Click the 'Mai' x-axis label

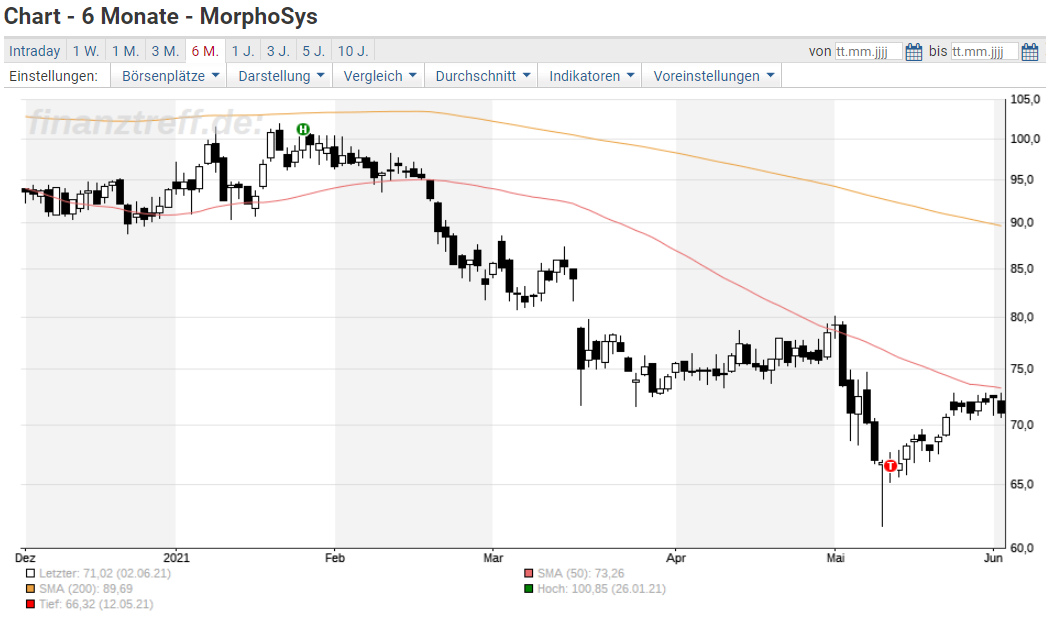point(835,558)
